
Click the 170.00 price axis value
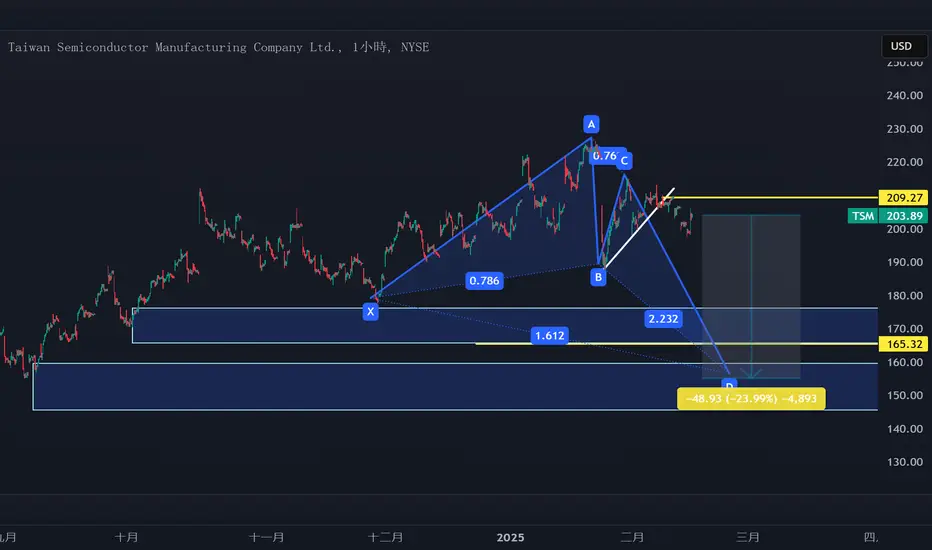tap(905, 328)
